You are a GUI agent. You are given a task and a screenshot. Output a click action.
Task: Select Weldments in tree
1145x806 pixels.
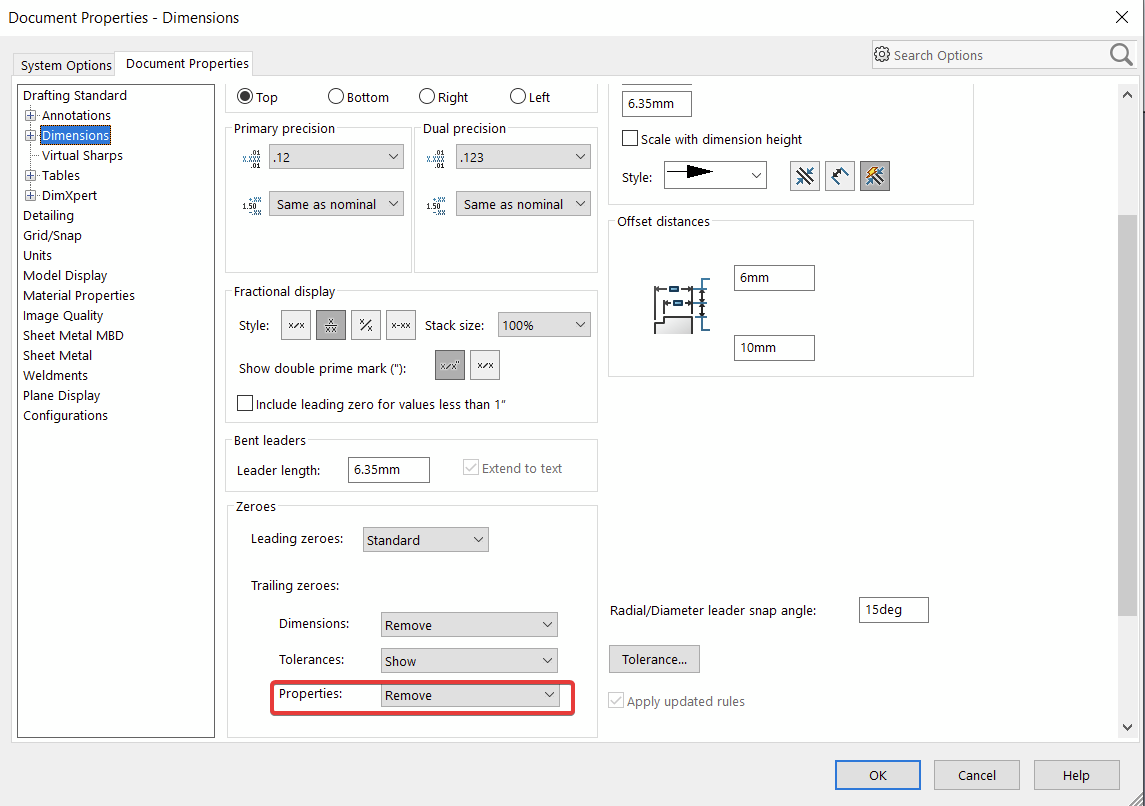pyautogui.click(x=55, y=375)
